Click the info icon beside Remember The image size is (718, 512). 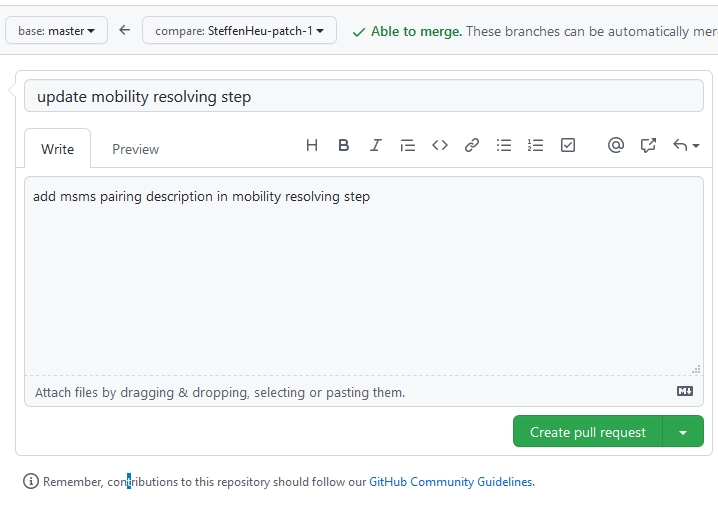tap(31, 481)
